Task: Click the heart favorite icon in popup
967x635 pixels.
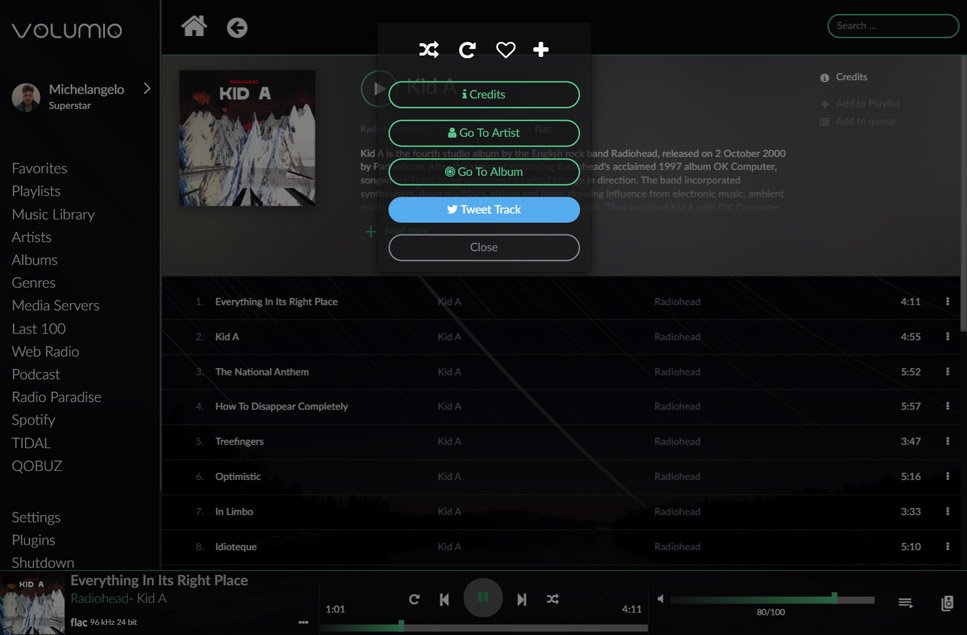Action: [x=505, y=50]
